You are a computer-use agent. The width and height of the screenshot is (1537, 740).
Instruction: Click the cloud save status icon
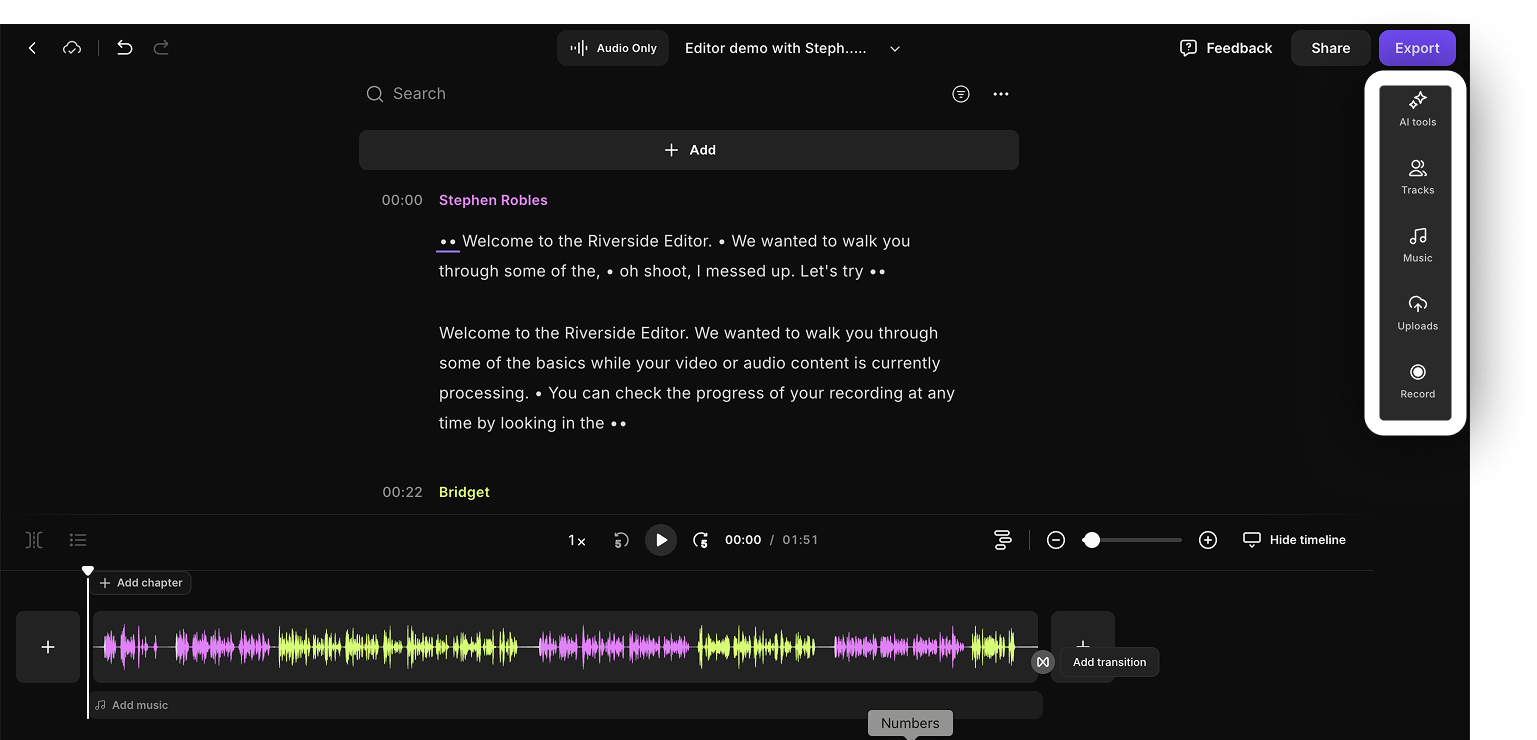(x=72, y=48)
